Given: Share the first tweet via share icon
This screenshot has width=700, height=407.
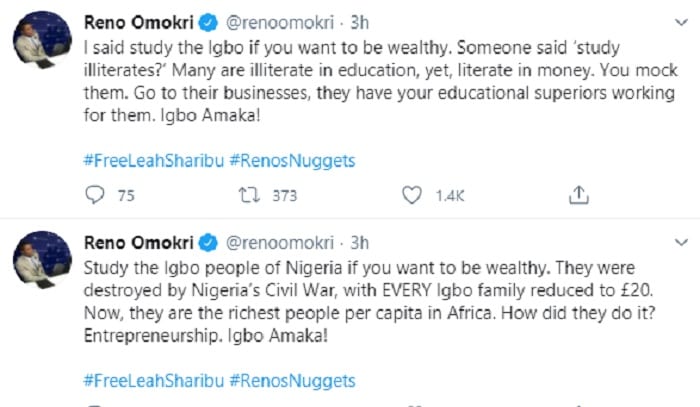Looking at the screenshot, I should [577, 196].
